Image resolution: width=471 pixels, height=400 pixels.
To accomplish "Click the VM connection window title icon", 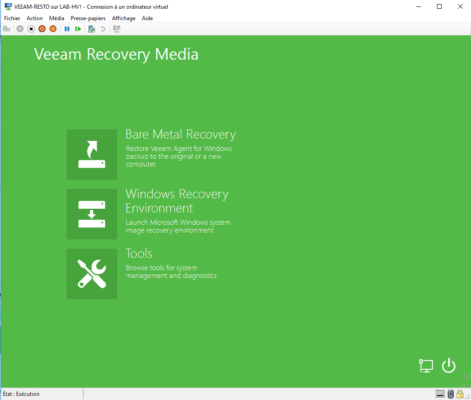I will pyautogui.click(x=8, y=6).
